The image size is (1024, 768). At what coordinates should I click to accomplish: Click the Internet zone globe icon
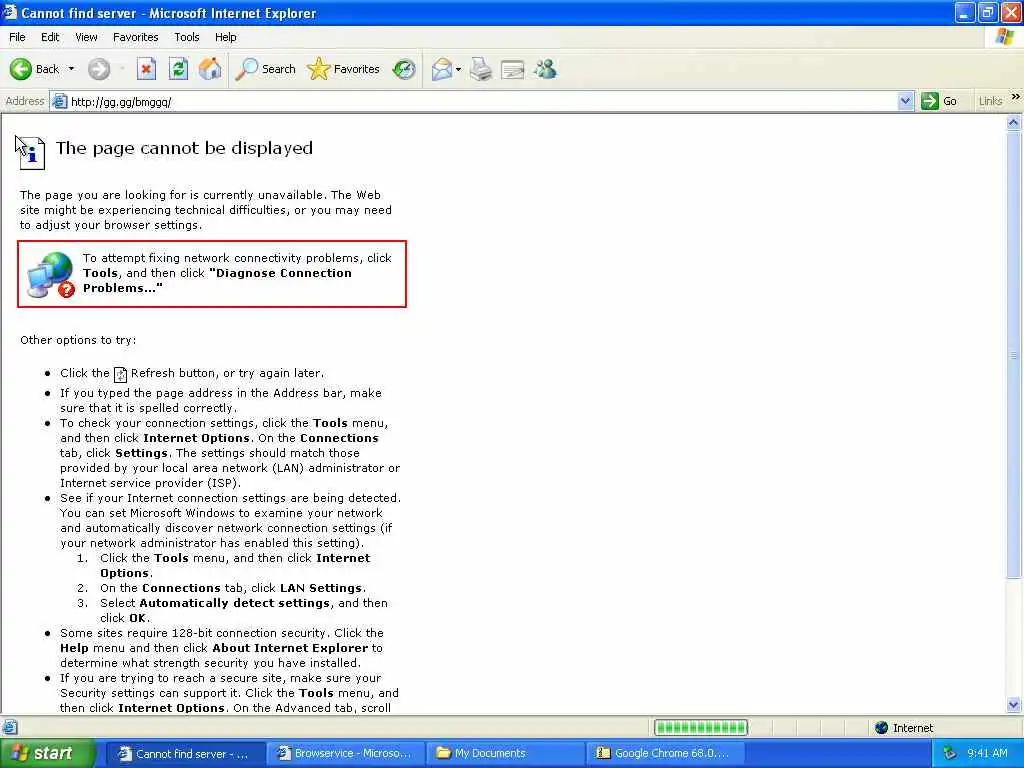882,728
